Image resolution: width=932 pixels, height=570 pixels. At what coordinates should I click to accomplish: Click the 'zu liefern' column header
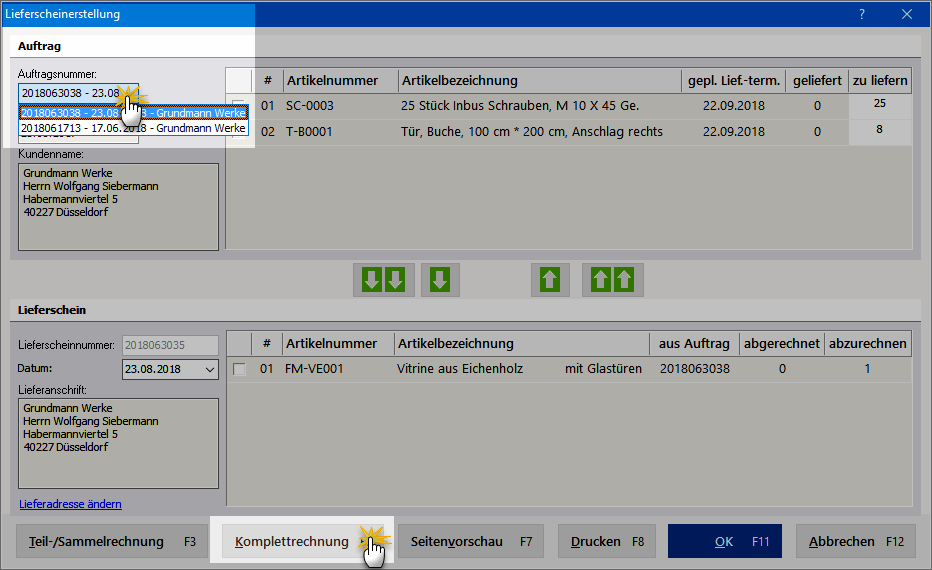tap(880, 81)
